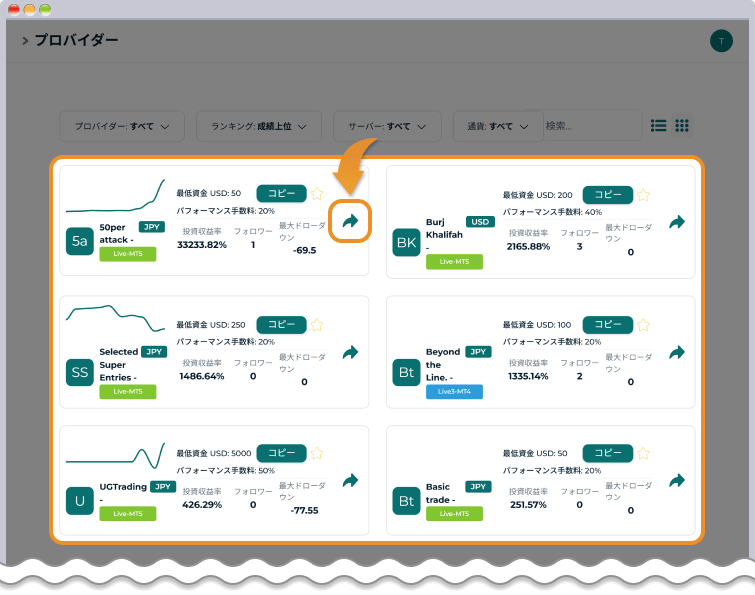Open the サーバー: すべて dropdown
The height and width of the screenshot is (595, 755).
click(x=387, y=127)
